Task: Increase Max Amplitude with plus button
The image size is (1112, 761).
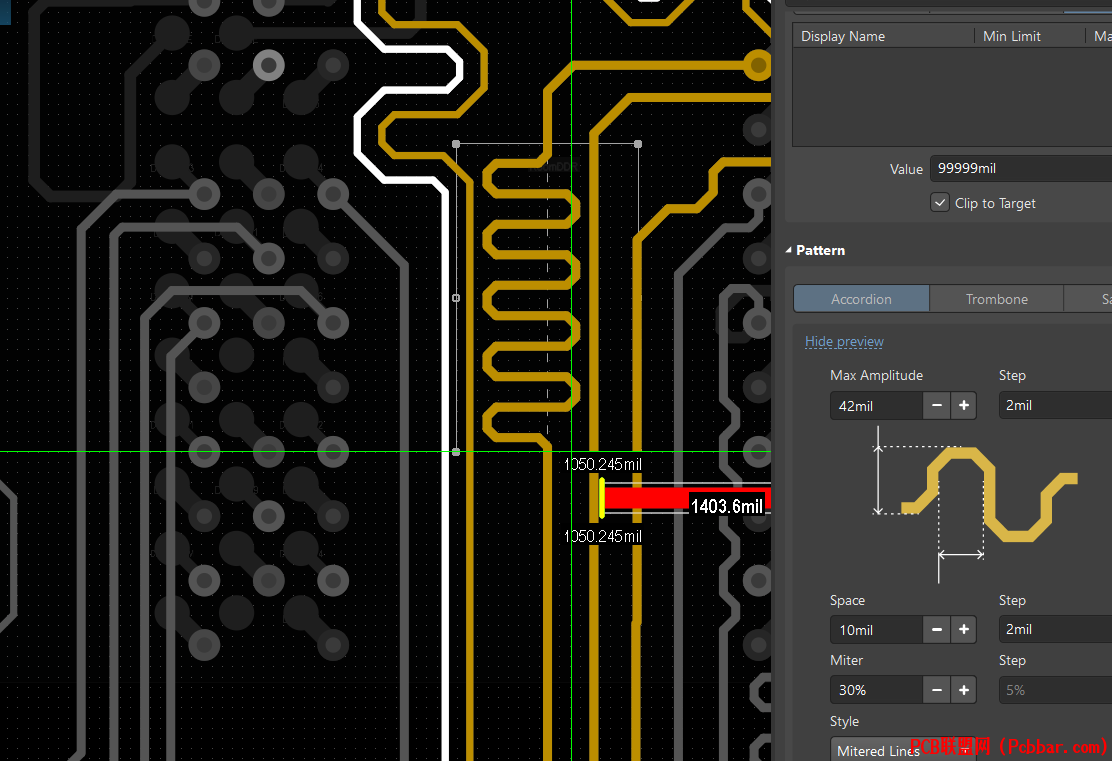Action: pos(964,406)
